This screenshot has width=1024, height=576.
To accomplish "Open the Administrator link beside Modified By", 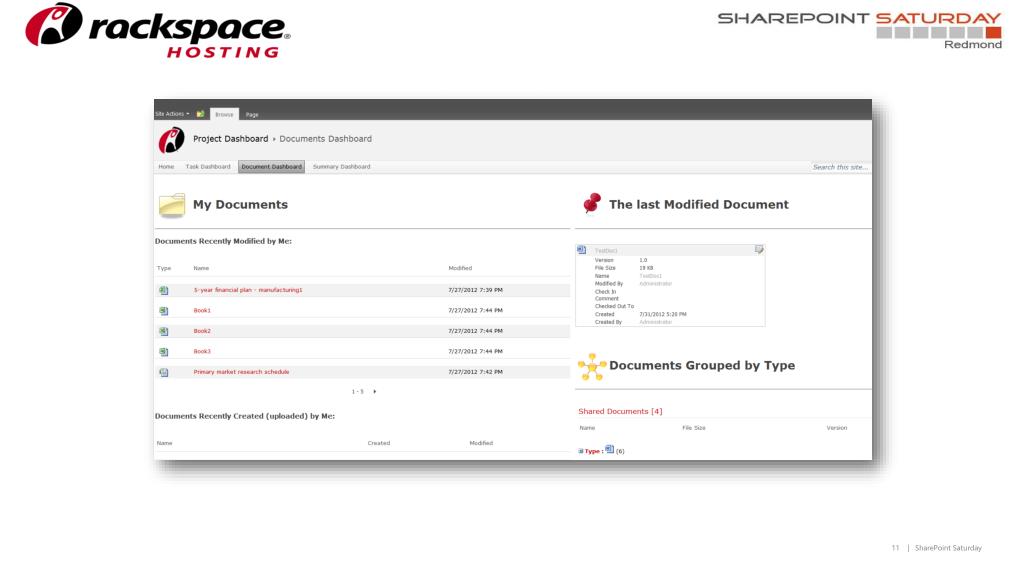I will (655, 284).
